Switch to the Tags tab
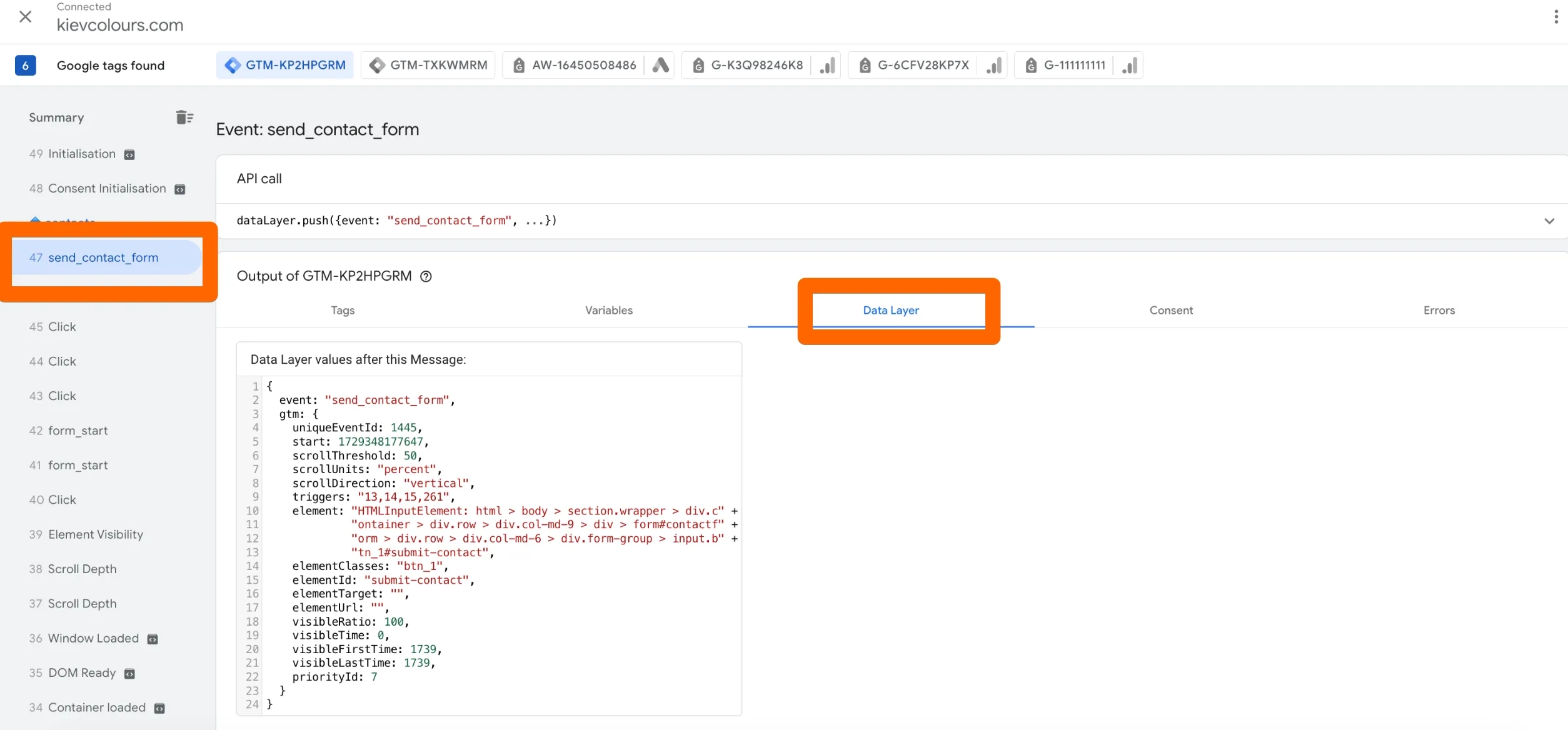 tap(343, 310)
